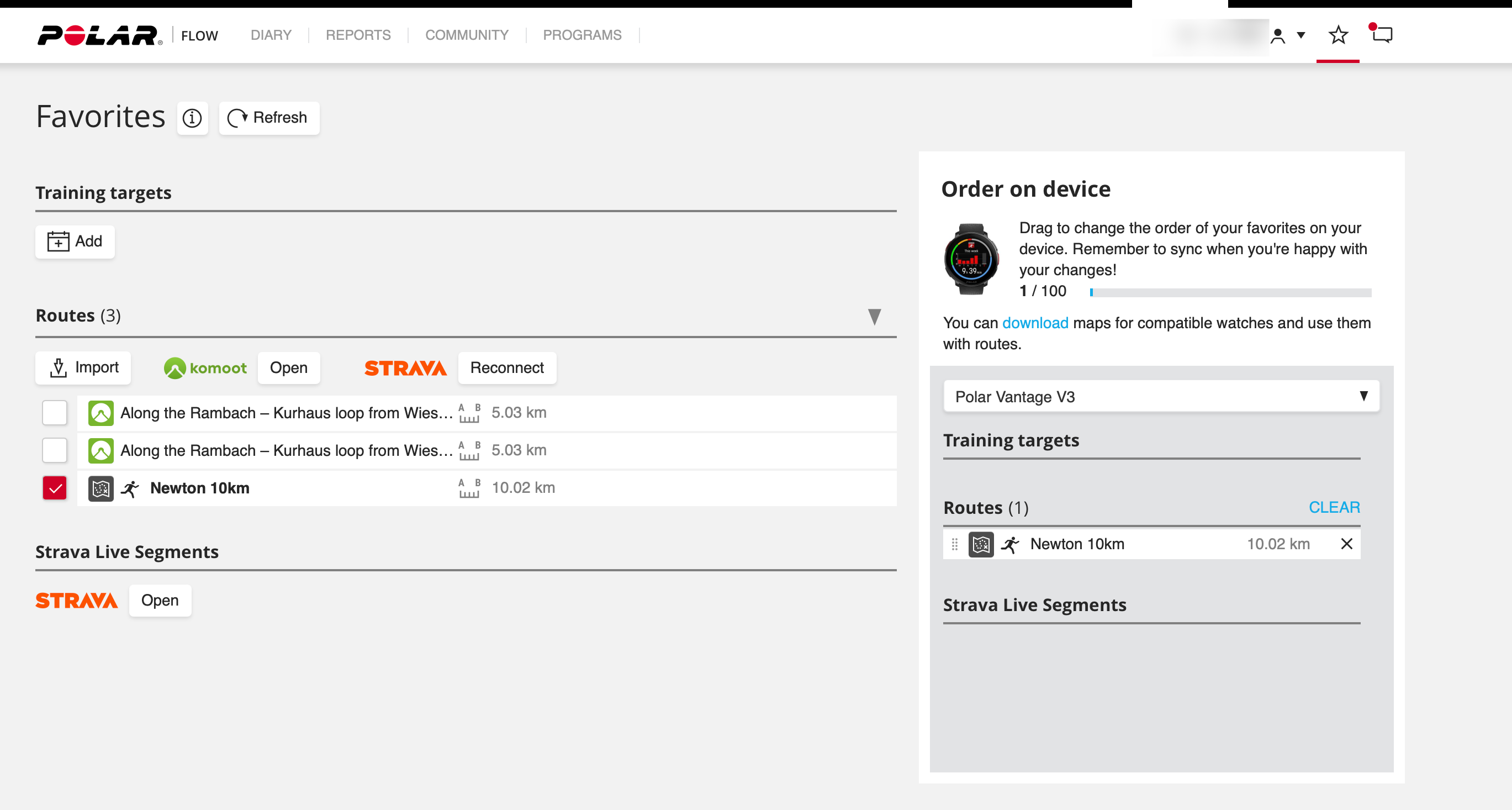The height and width of the screenshot is (810, 1512).
Task: Open the user profile dropdown arrow
Action: coord(1300,35)
